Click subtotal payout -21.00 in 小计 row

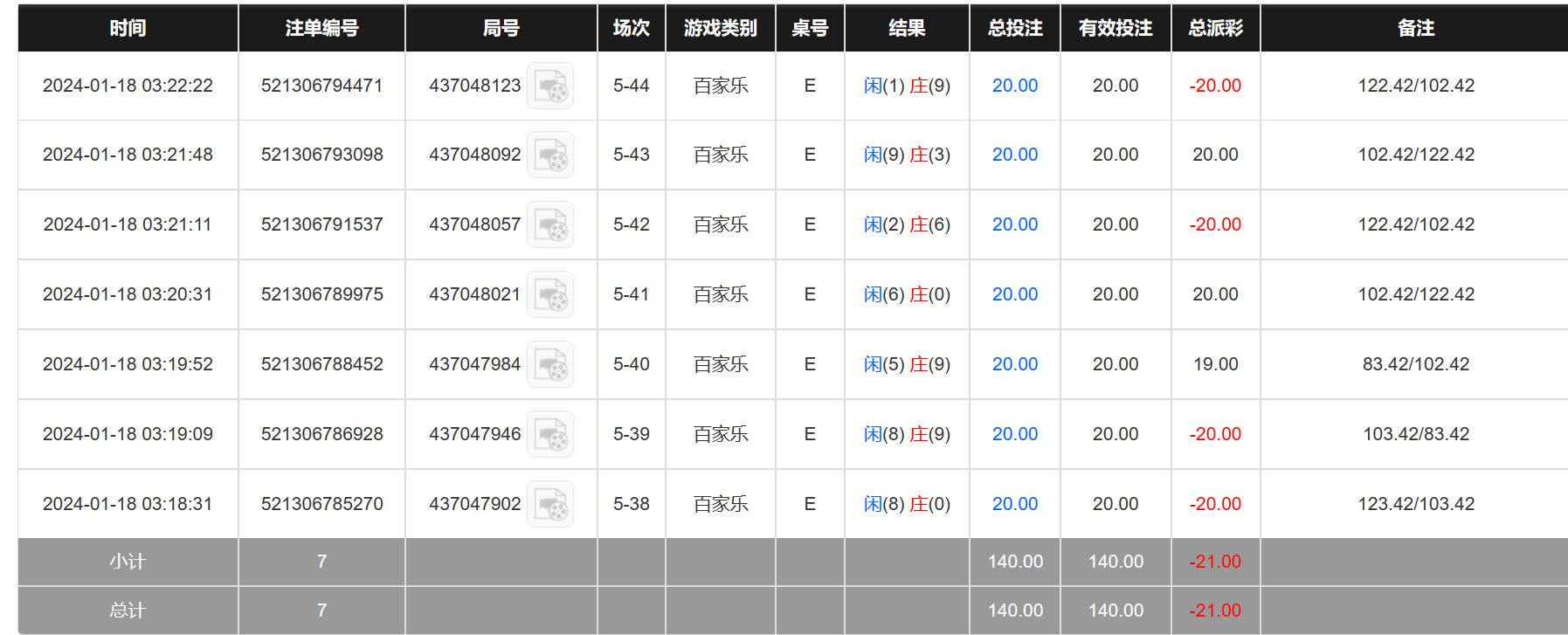1215,562
